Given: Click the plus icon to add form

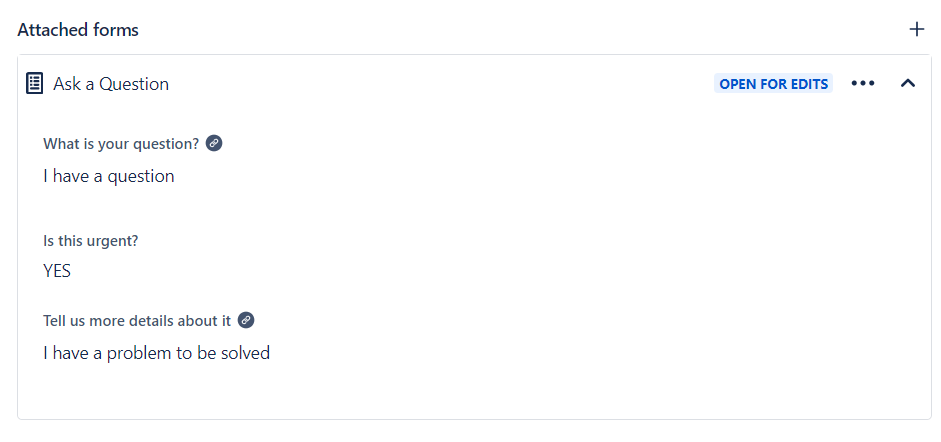Looking at the screenshot, I should (x=916, y=29).
